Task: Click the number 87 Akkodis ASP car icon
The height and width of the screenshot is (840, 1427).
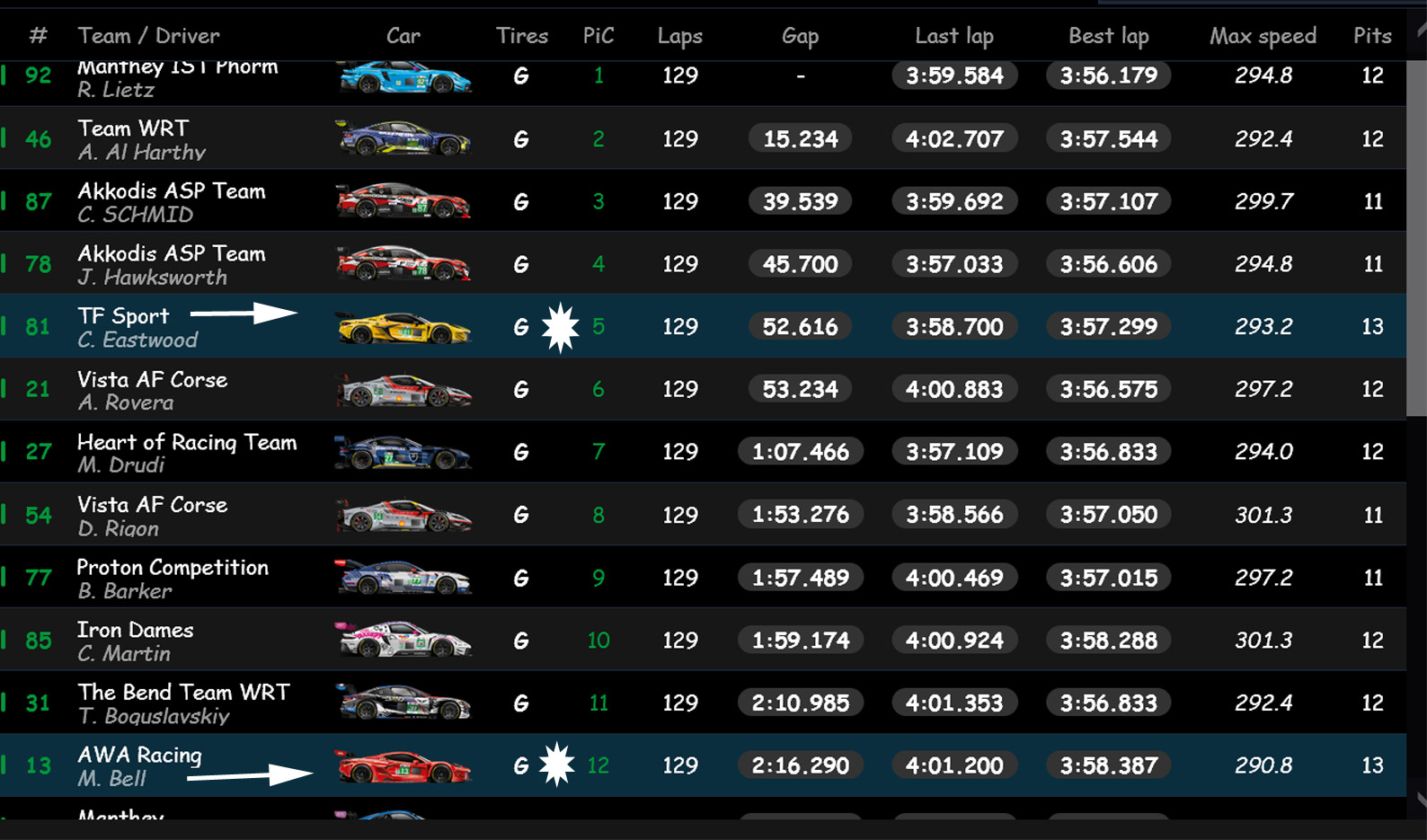Action: (x=403, y=201)
